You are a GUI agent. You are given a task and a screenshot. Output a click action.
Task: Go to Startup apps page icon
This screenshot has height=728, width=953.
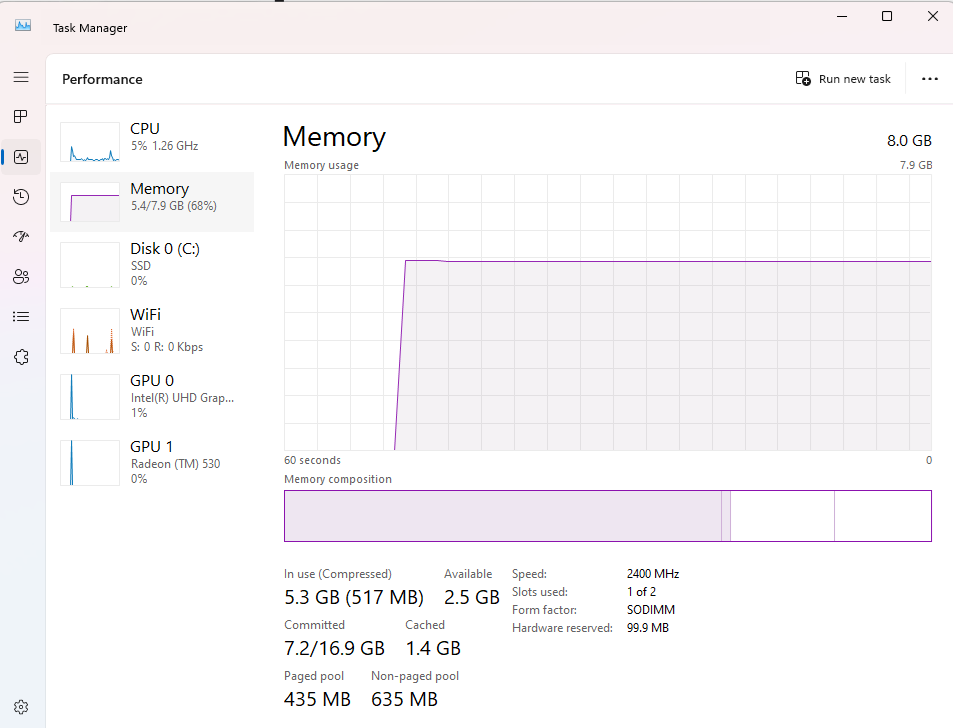pos(21,237)
